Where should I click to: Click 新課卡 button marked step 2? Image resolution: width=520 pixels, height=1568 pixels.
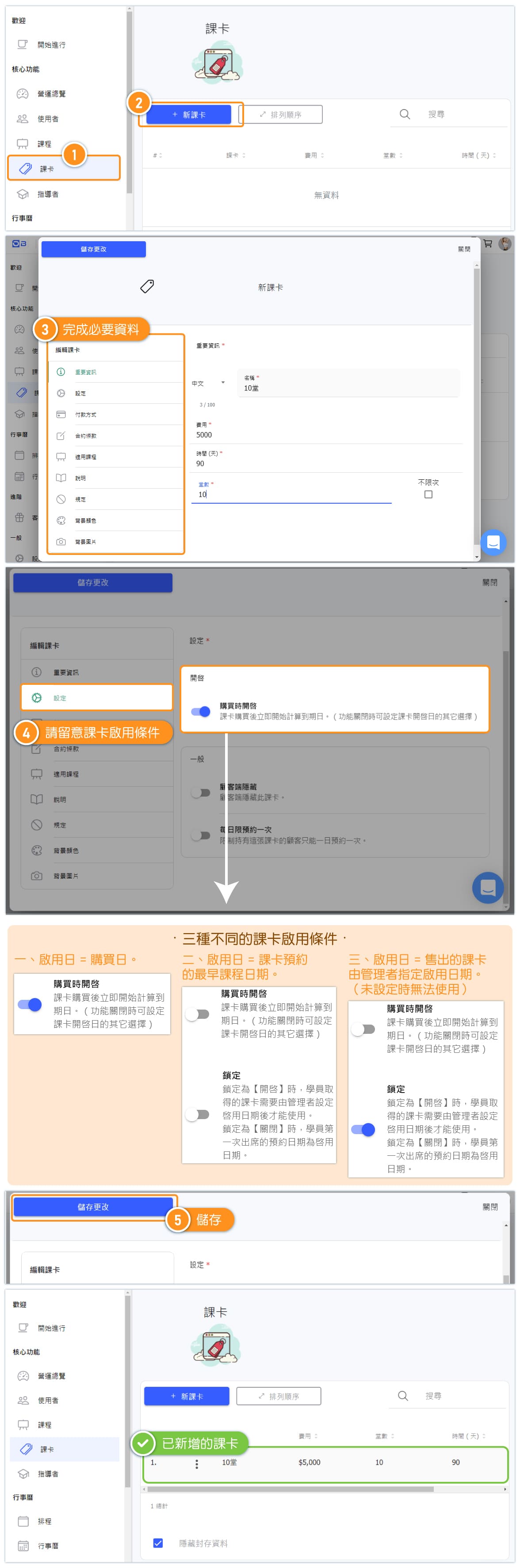[x=189, y=114]
